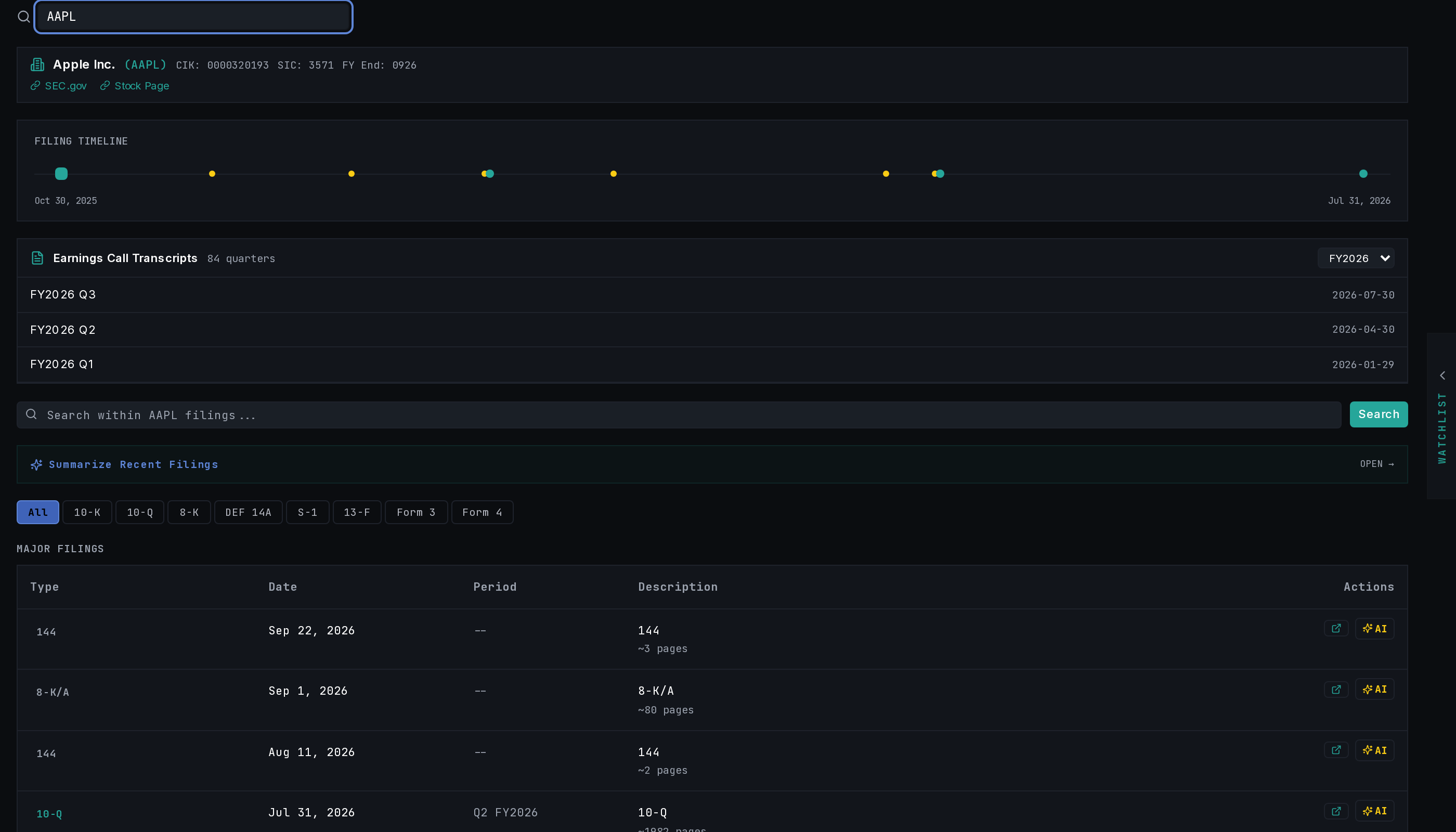Click the Period column header
This screenshot has width=1456, height=832.
(x=495, y=587)
